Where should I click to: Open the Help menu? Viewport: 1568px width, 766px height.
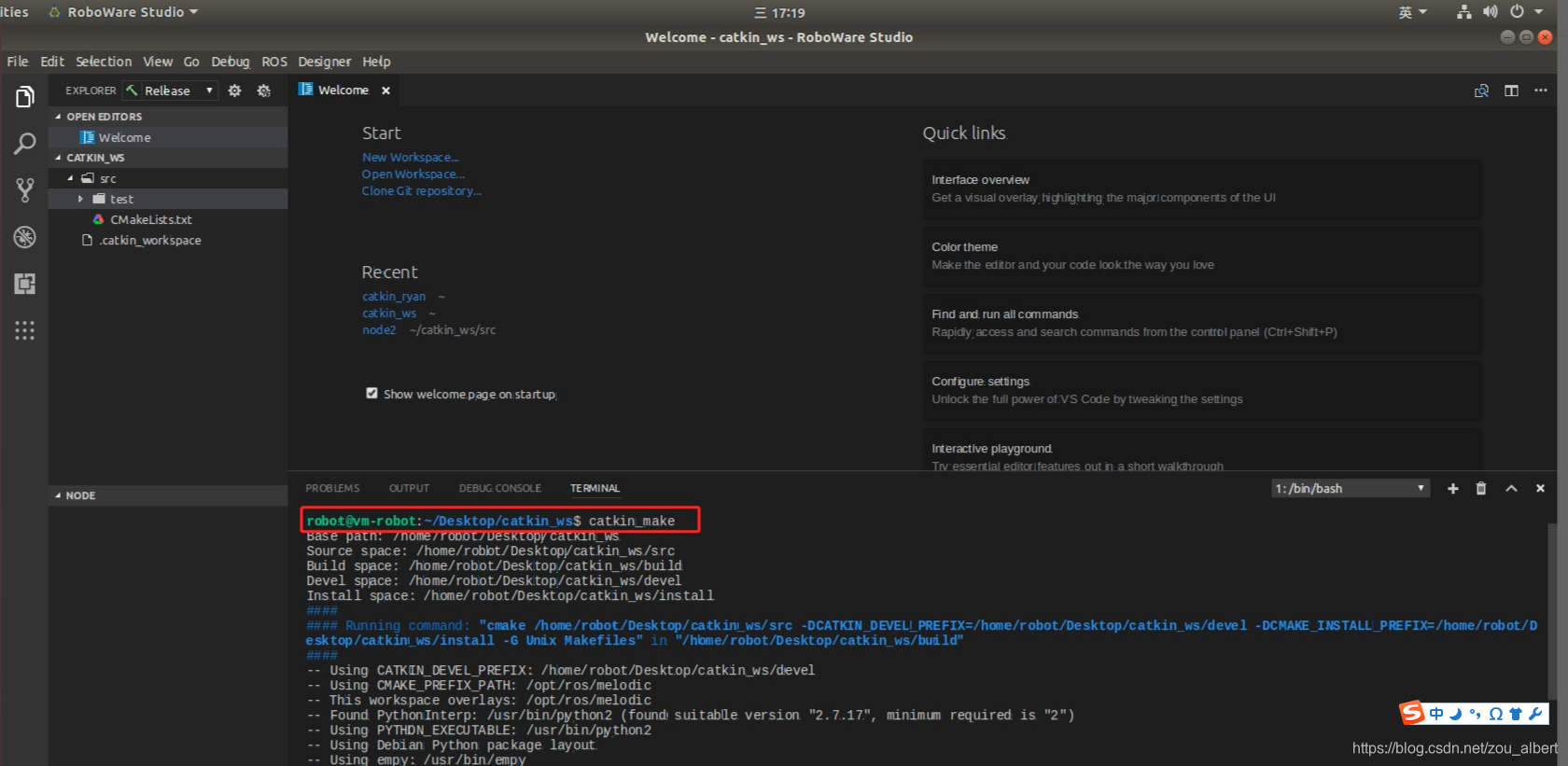(x=376, y=62)
